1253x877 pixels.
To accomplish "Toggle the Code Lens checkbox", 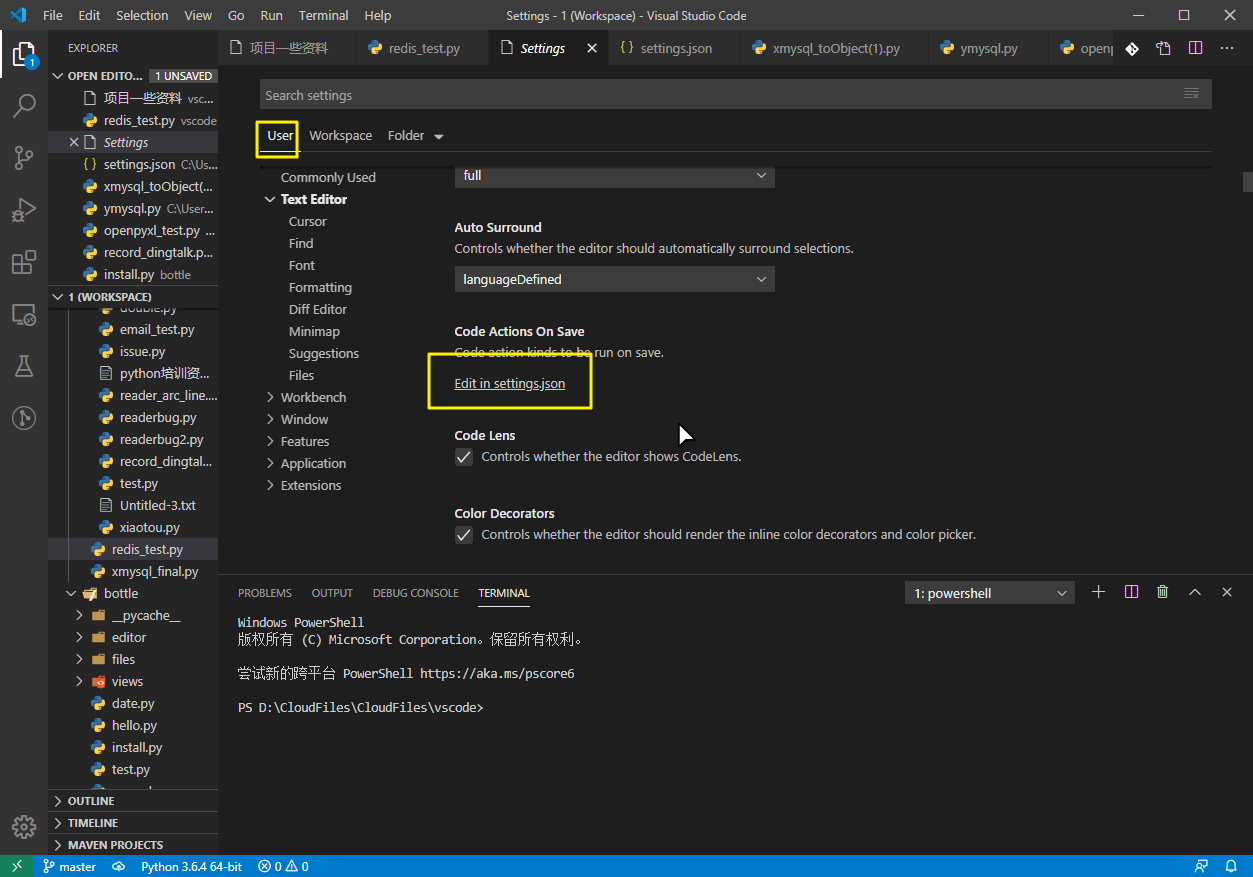I will (x=464, y=456).
